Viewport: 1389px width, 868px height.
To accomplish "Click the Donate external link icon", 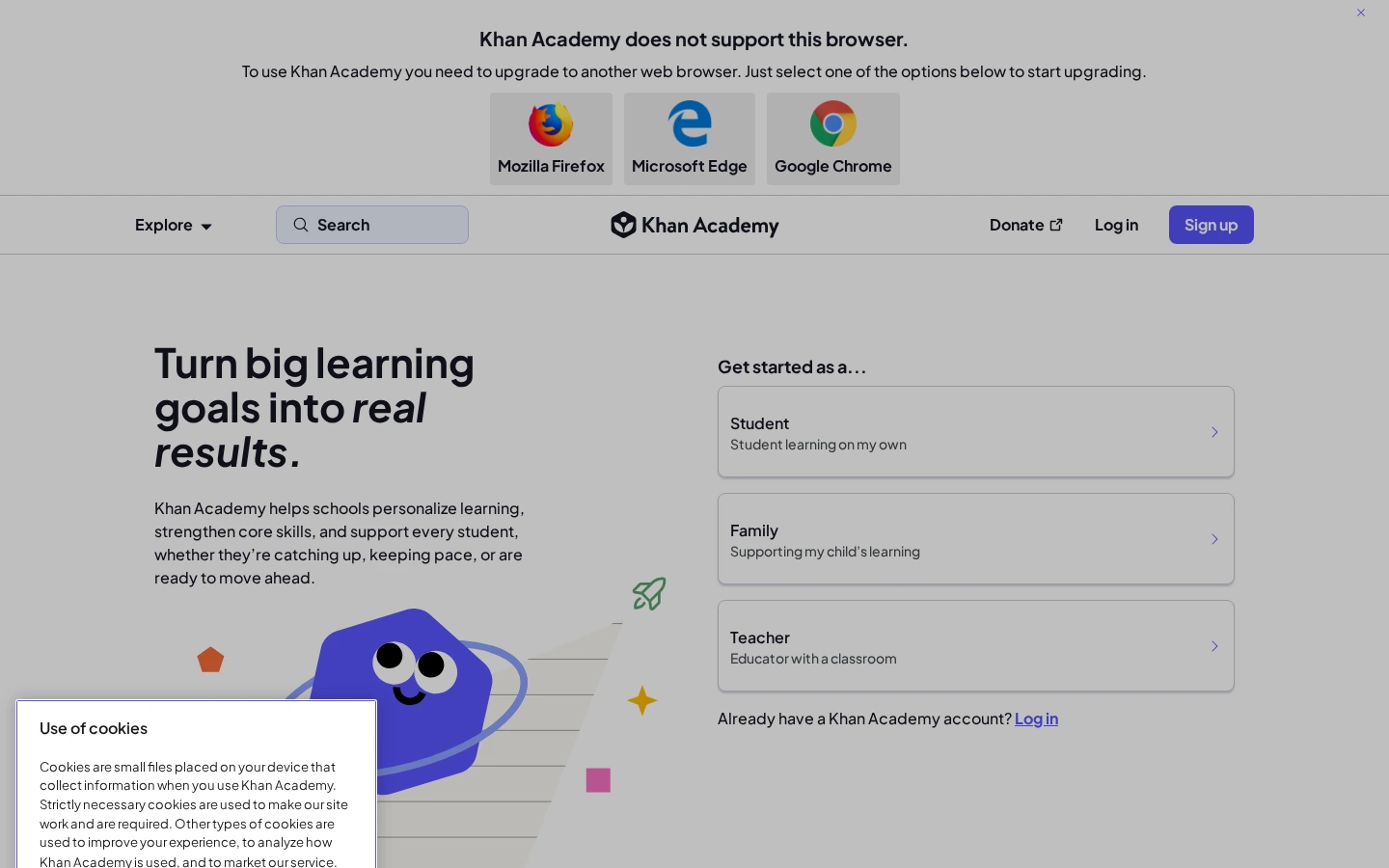I will click(x=1056, y=225).
